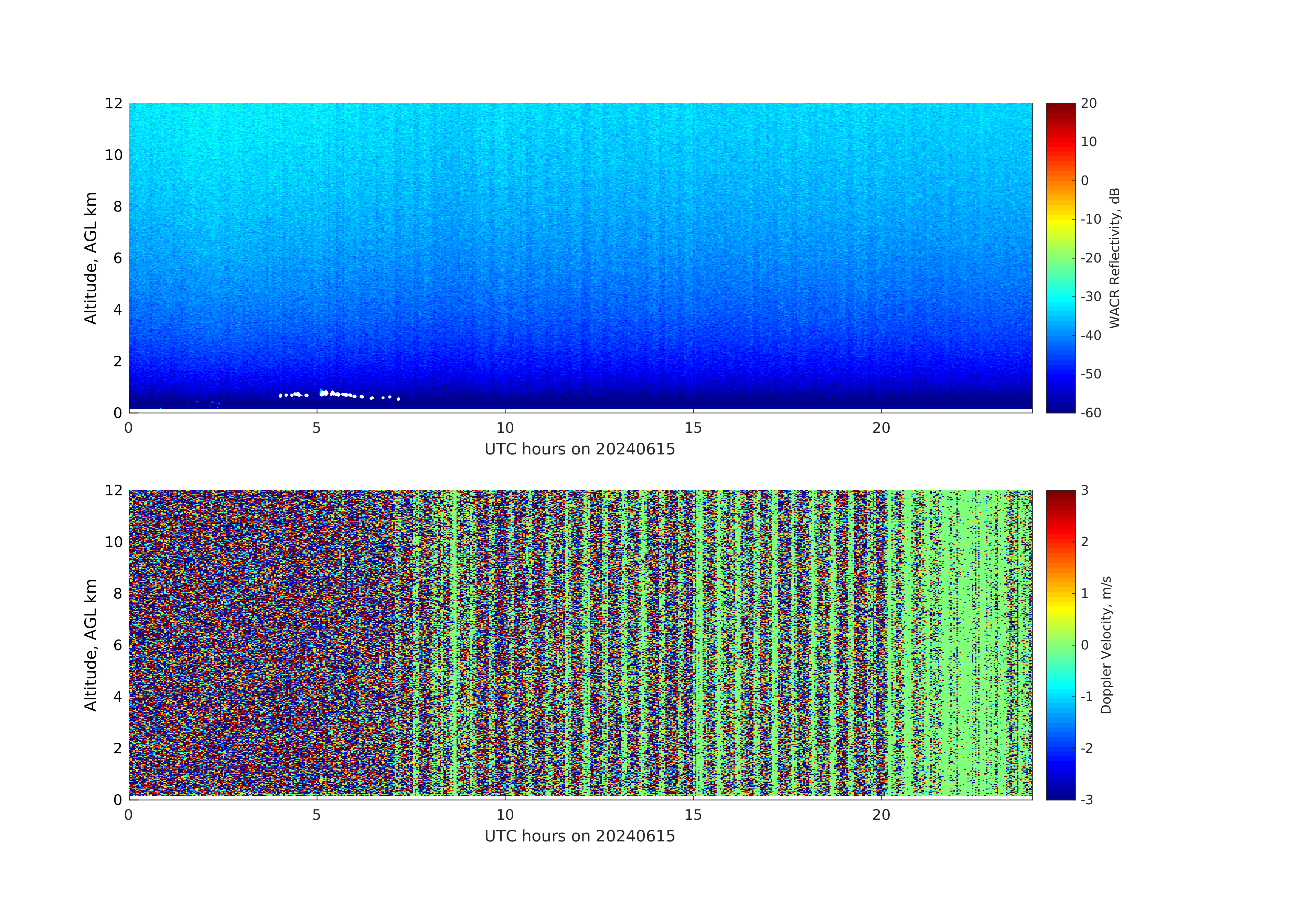Click the Doppler Velocity colorbar
1316x903 pixels.
tap(1060, 644)
